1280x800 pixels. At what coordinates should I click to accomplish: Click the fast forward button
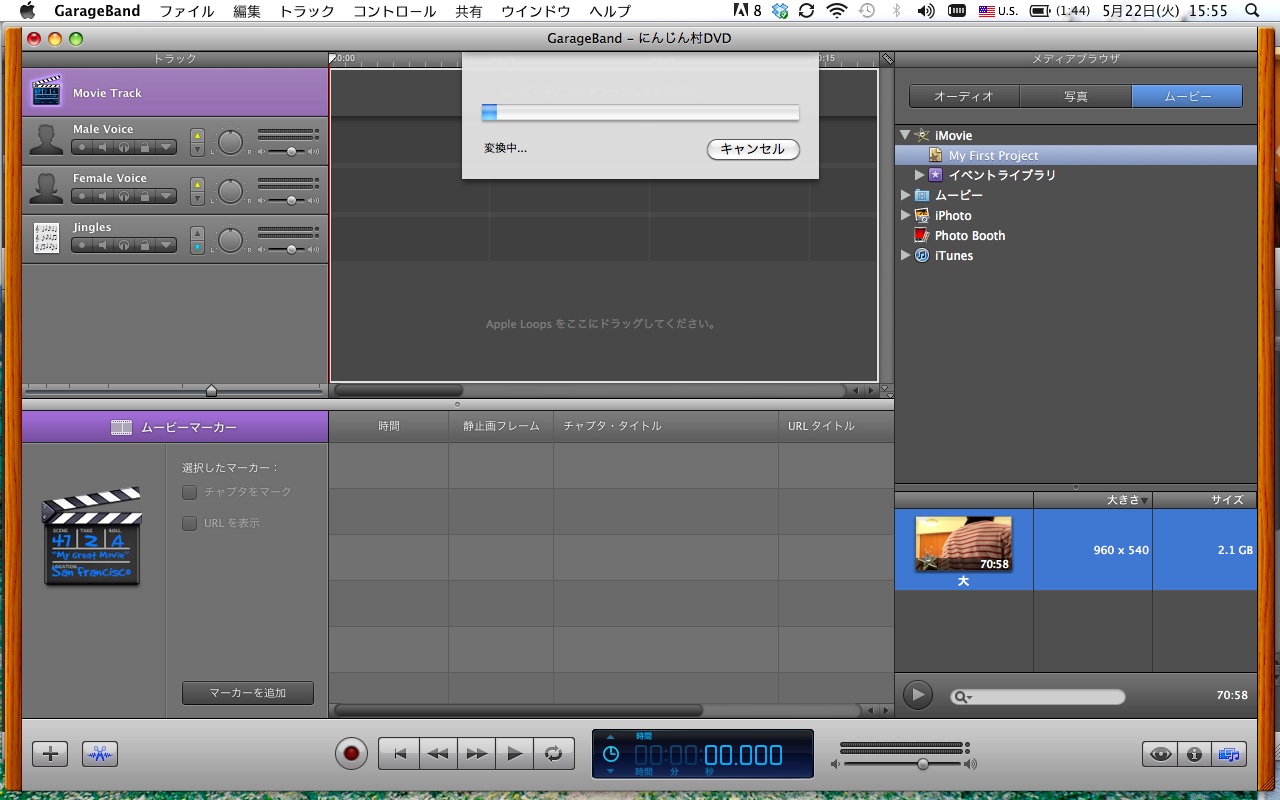tap(476, 754)
